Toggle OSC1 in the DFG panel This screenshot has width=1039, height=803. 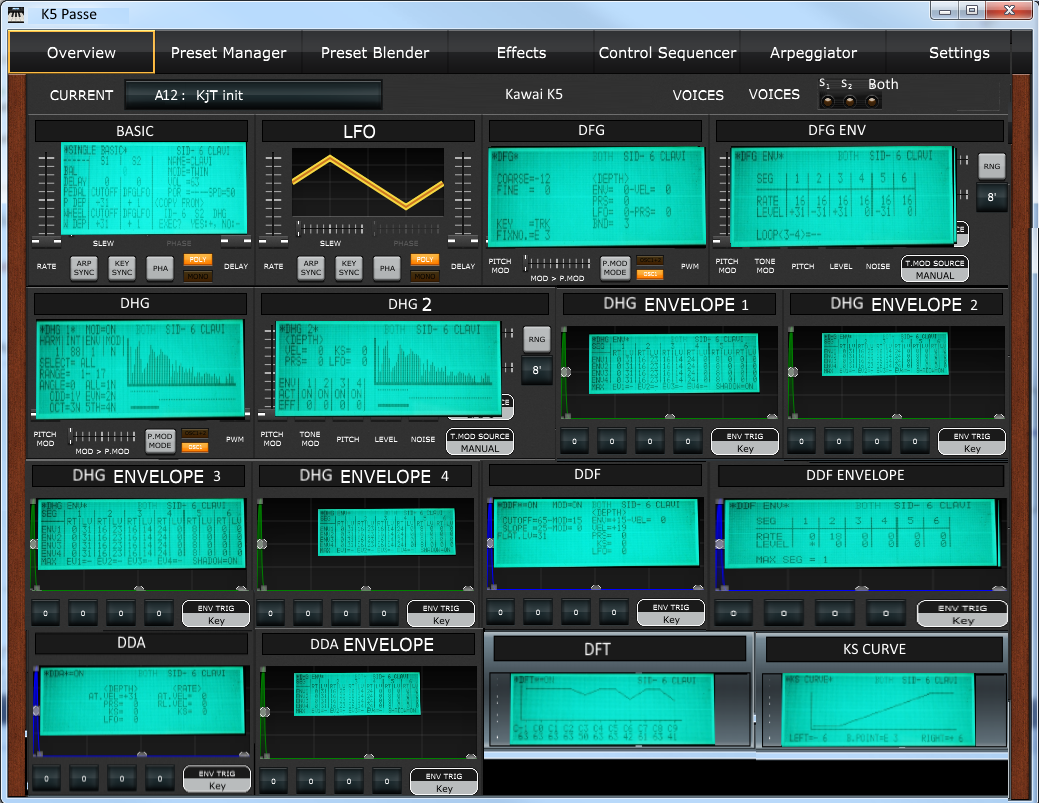coord(650,275)
